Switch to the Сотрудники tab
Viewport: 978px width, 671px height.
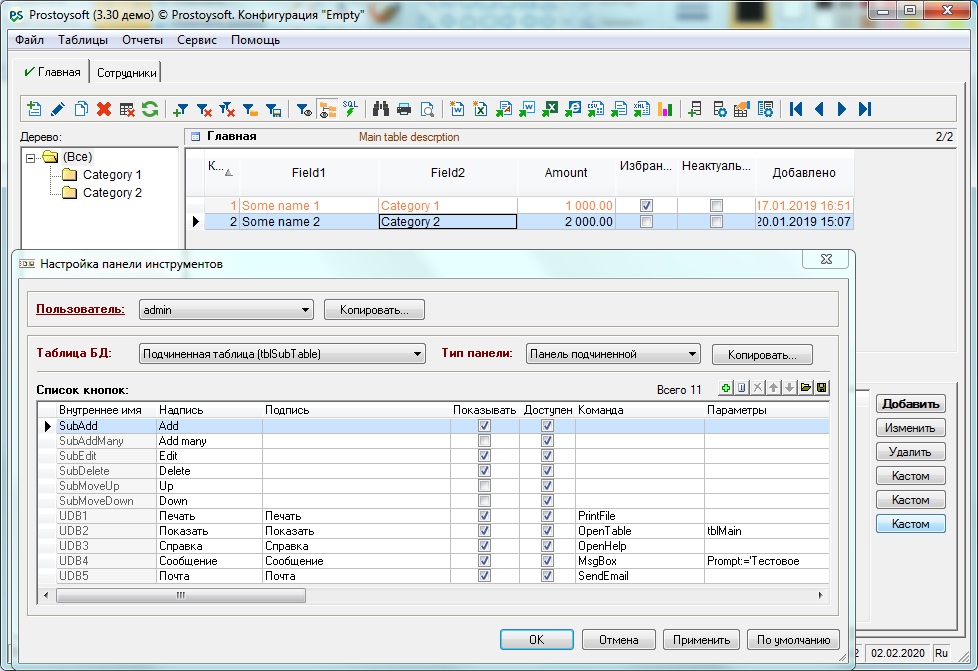point(126,73)
